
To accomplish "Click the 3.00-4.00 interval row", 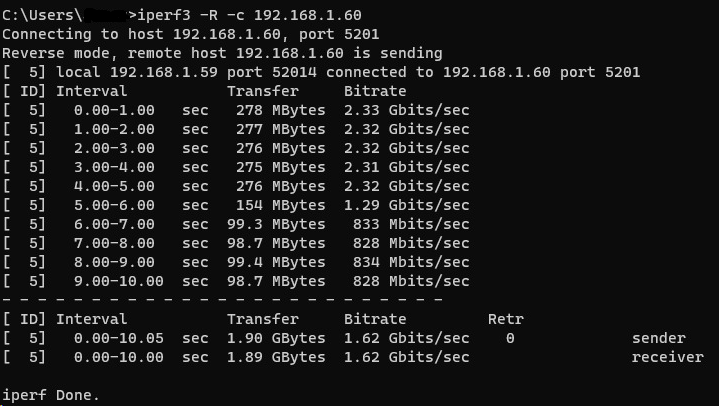I will coord(236,167).
